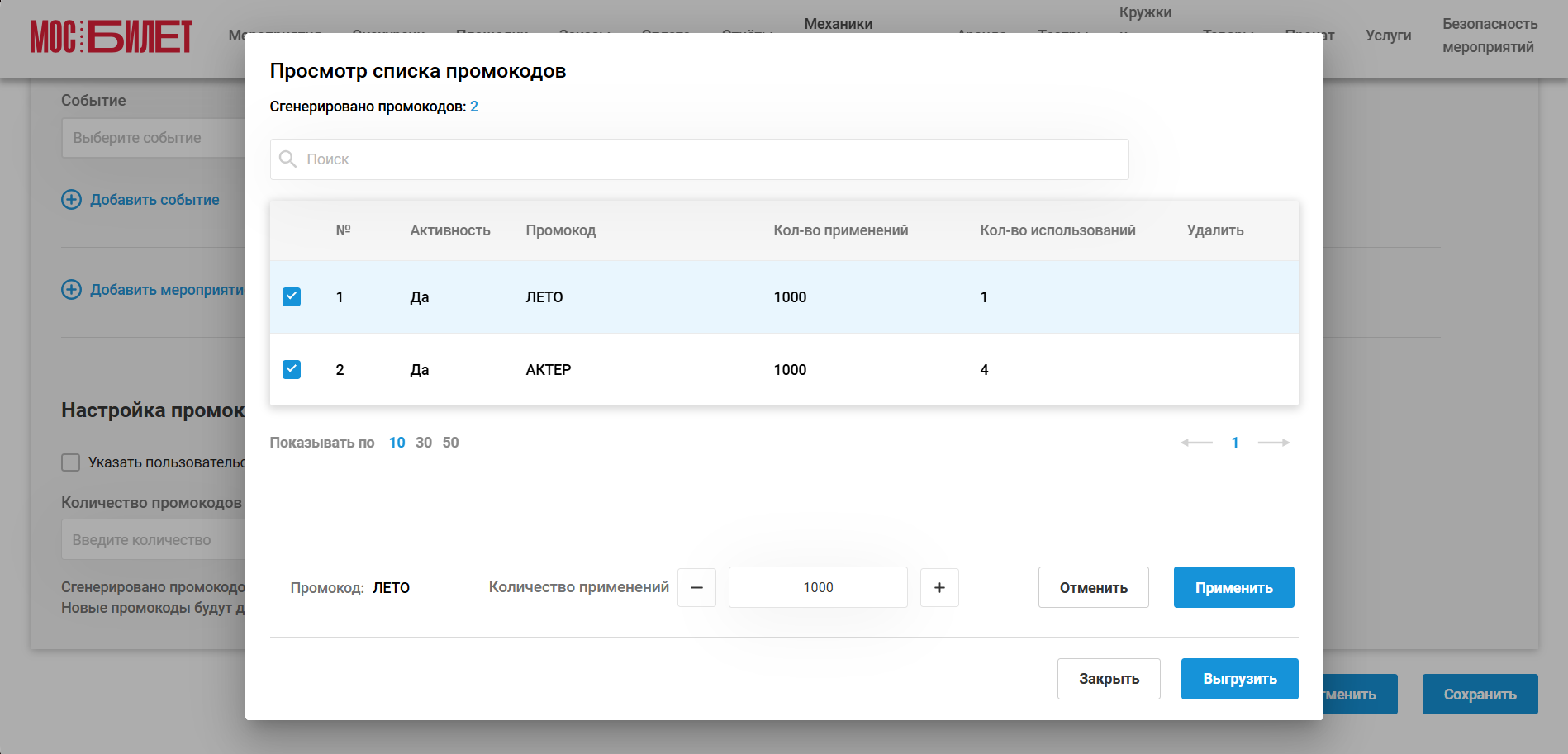The width and height of the screenshot is (1568, 754).
Task: Decrease applications count with minus button
Action: [x=696, y=587]
